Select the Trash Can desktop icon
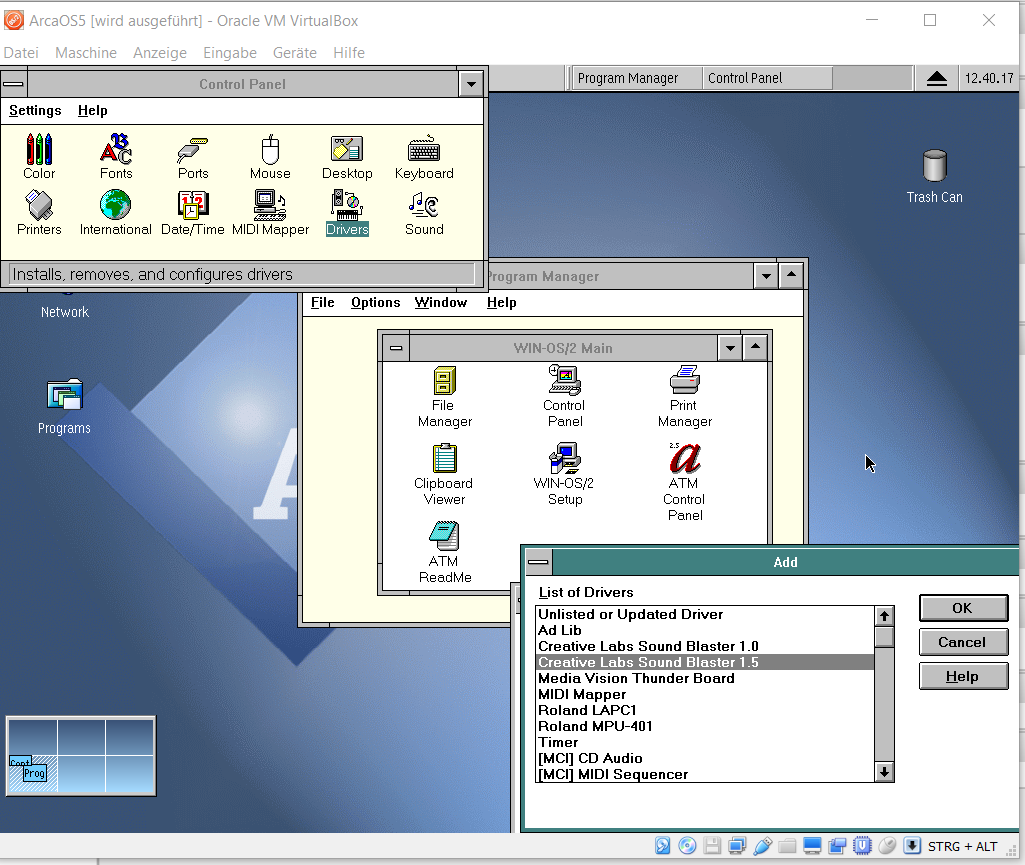 (x=934, y=177)
